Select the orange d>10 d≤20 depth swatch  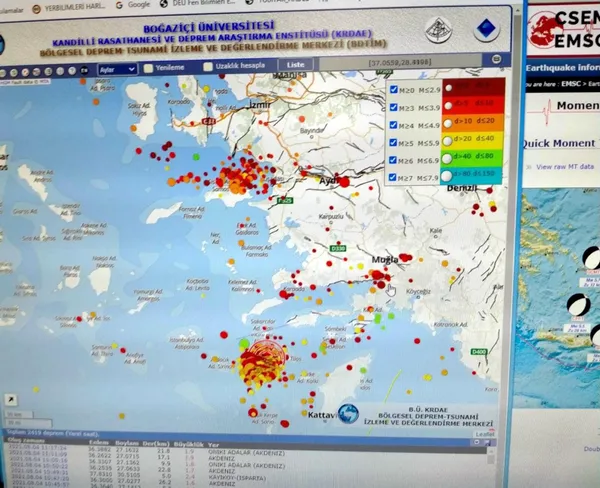(474, 122)
